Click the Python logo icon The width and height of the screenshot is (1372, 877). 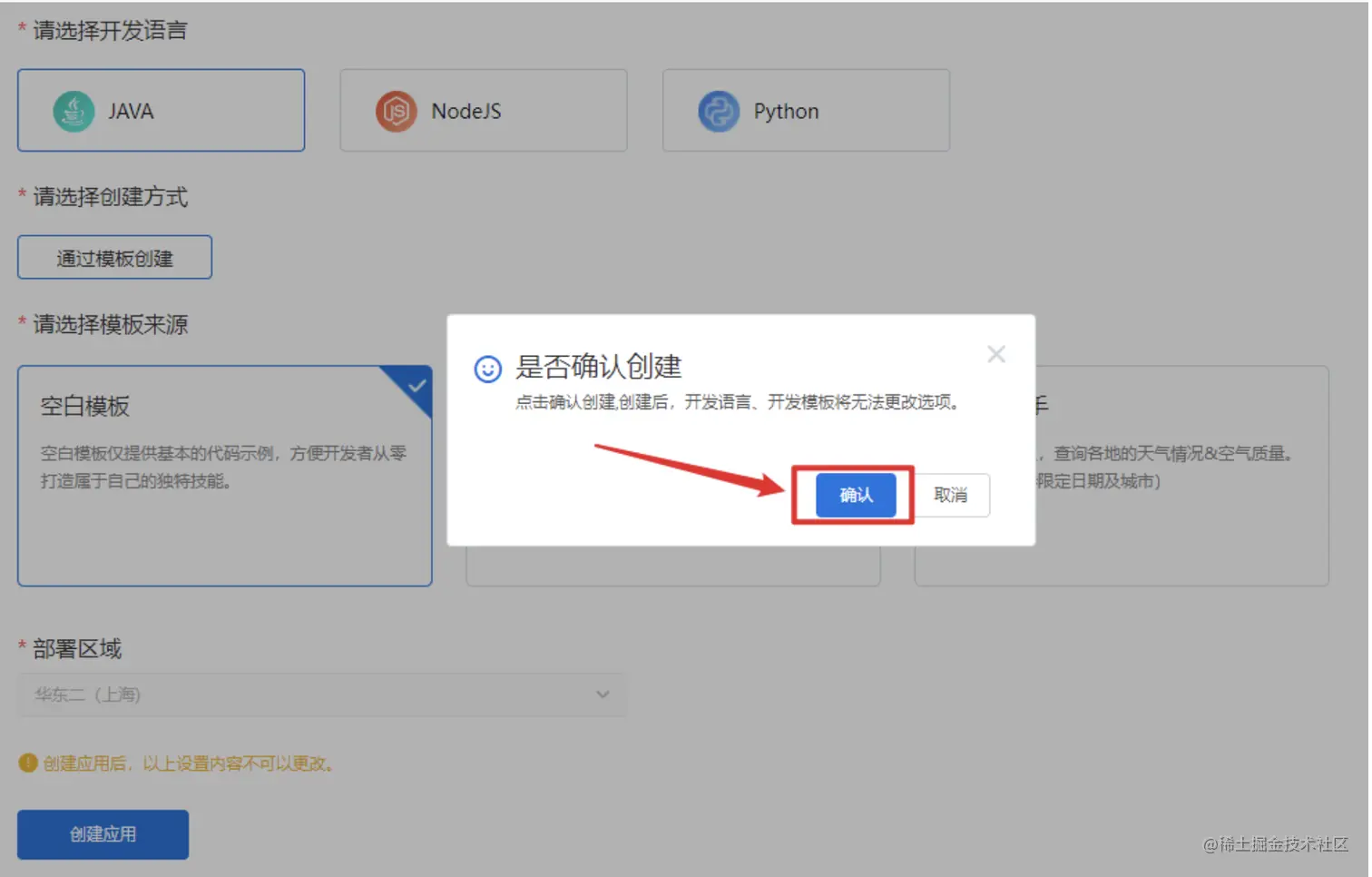point(718,111)
